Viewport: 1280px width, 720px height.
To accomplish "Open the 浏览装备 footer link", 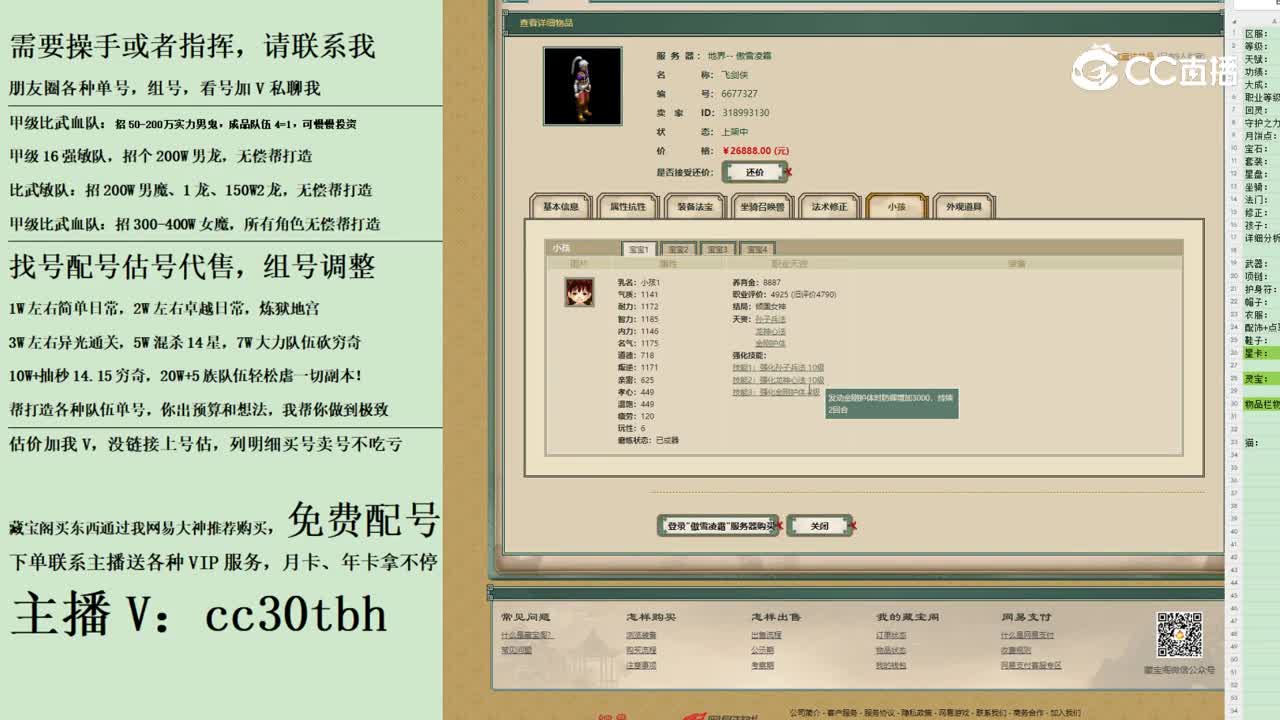I will pos(642,635).
